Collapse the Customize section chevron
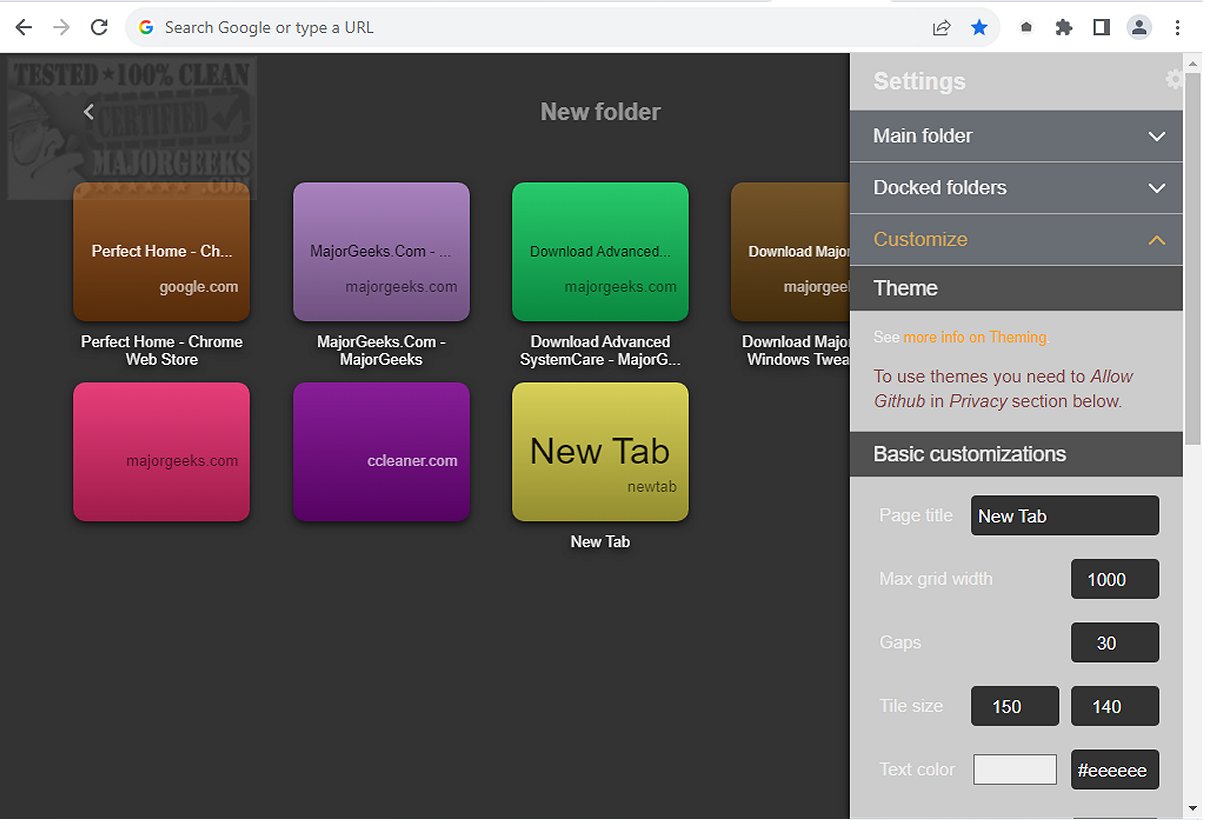Screen dimensions: 1205x820 1157,240
